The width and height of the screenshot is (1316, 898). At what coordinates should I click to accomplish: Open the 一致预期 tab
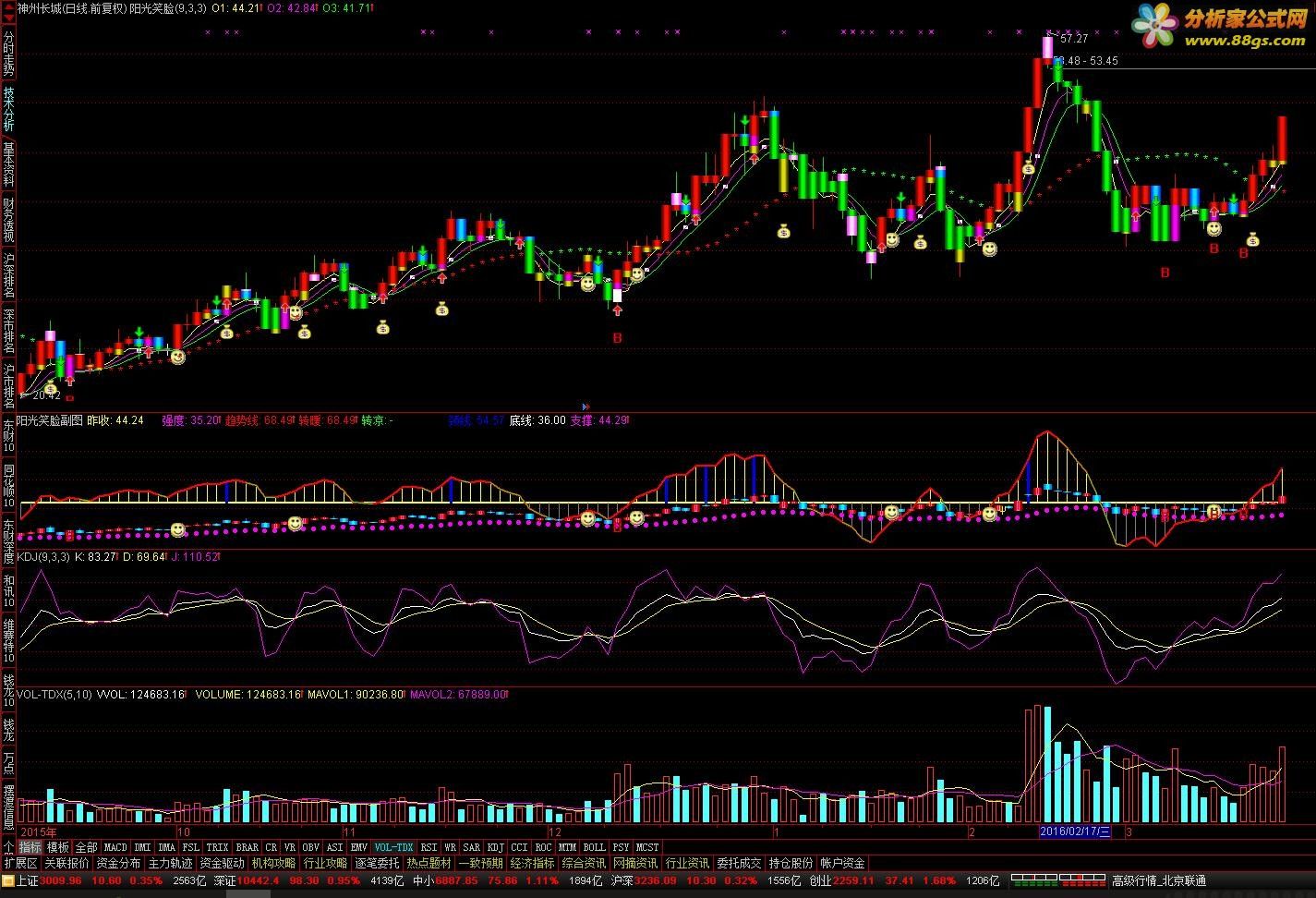click(481, 863)
